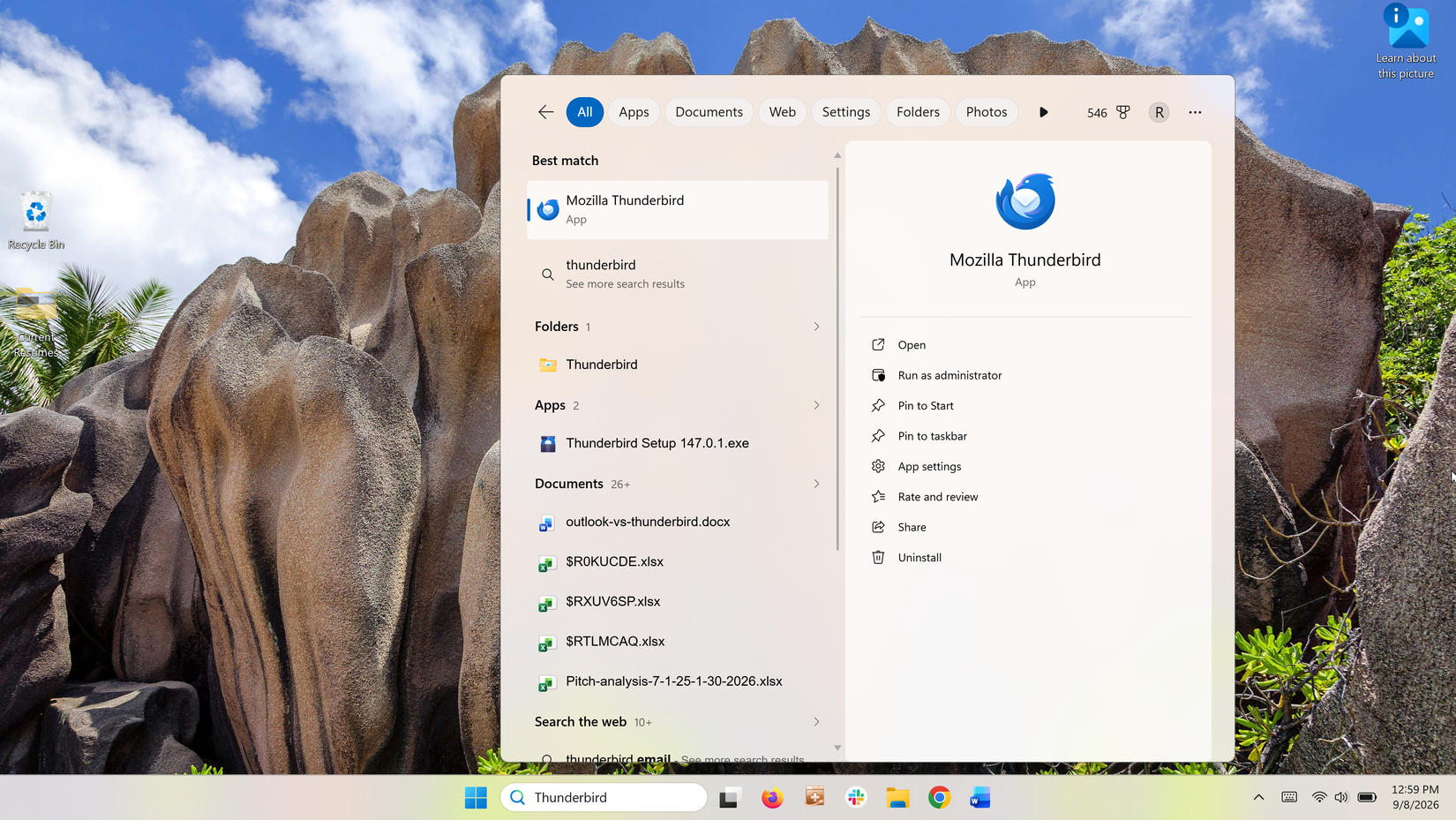Image resolution: width=1456 pixels, height=820 pixels.
Task: Go back using the search panel arrow
Action: pyautogui.click(x=546, y=112)
